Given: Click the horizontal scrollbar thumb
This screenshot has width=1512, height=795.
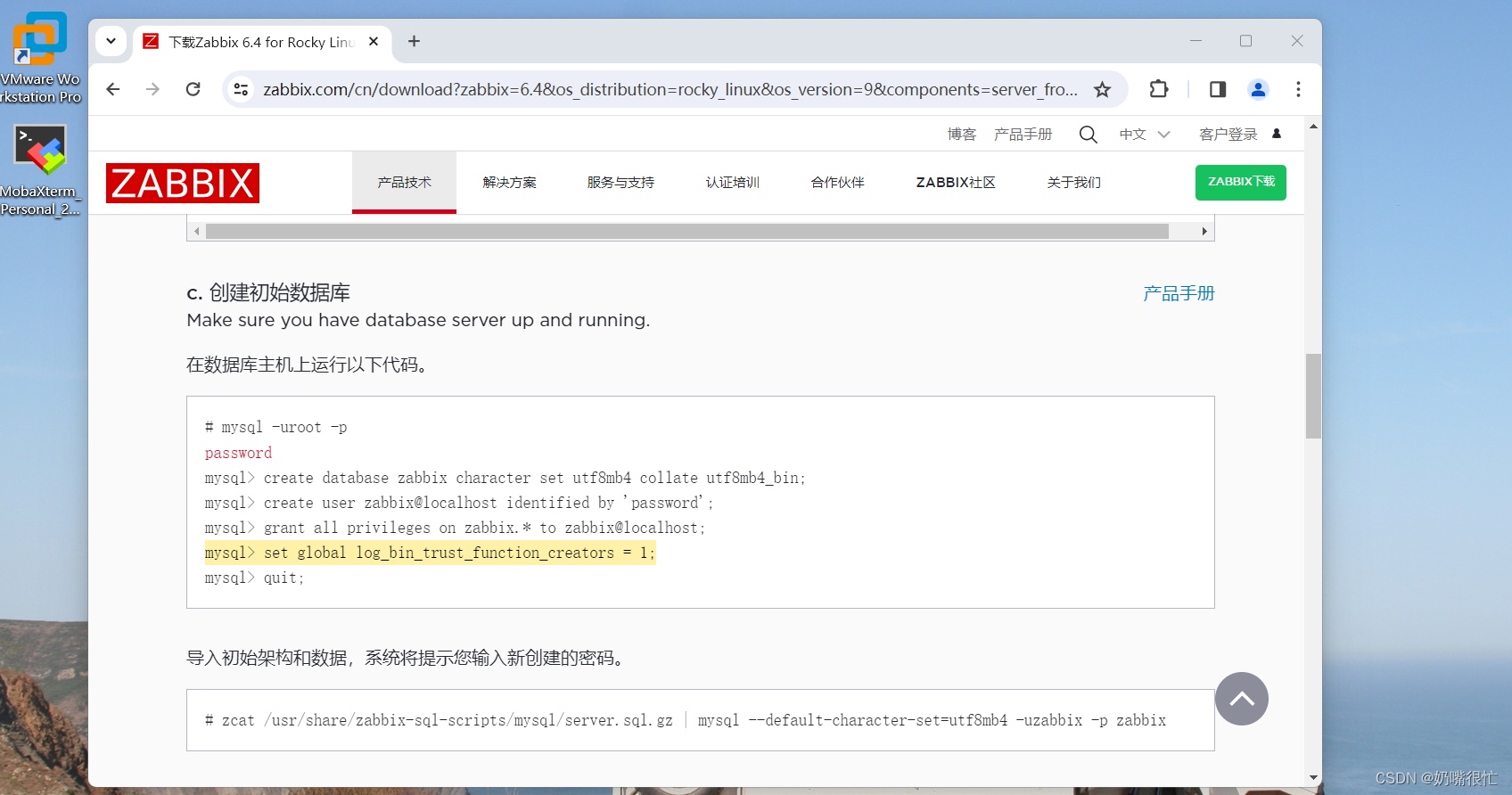Looking at the screenshot, I should click(x=687, y=231).
